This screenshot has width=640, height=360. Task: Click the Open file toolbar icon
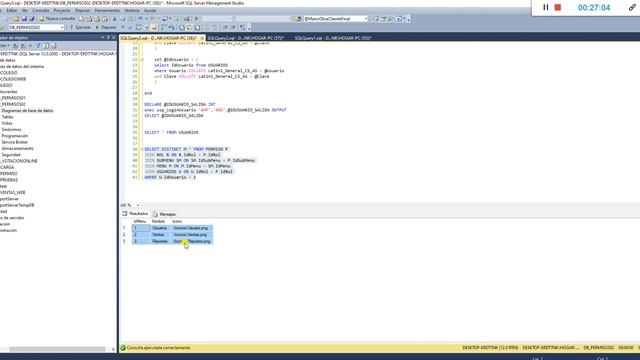coord(16,19)
